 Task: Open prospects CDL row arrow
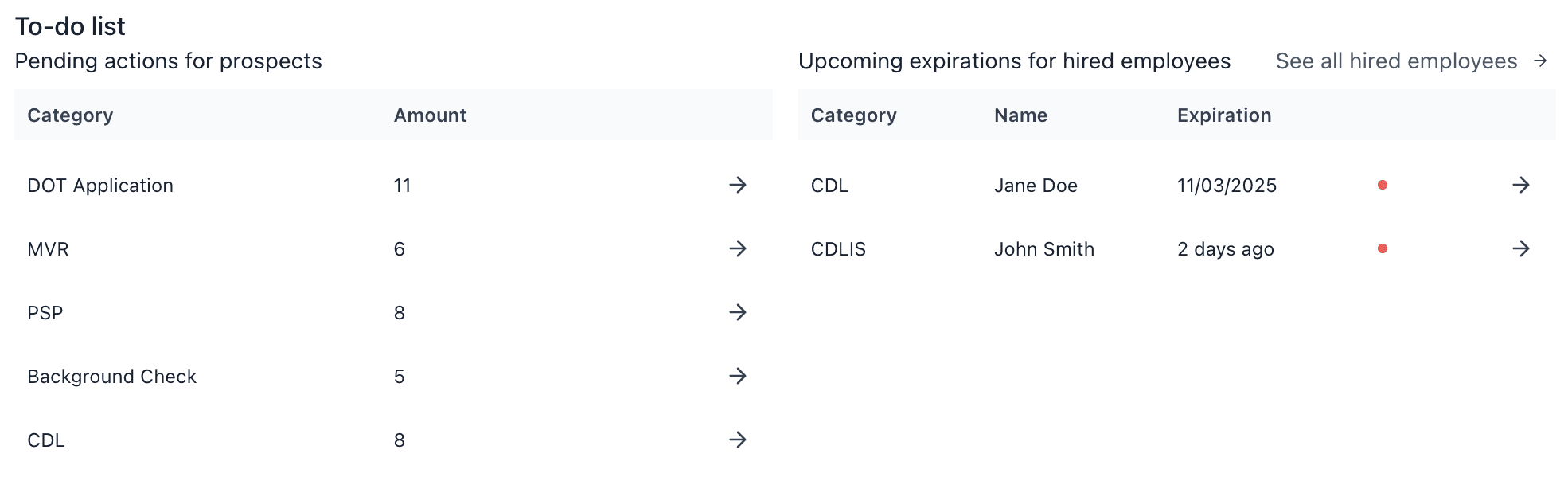[x=738, y=440]
